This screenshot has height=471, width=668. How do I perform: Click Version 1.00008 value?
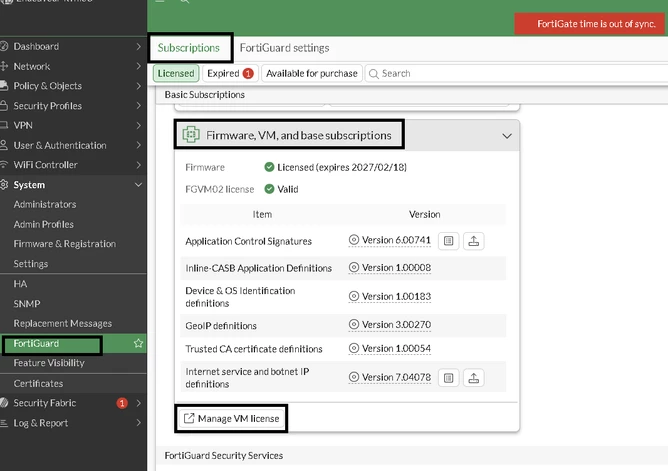[x=396, y=267]
